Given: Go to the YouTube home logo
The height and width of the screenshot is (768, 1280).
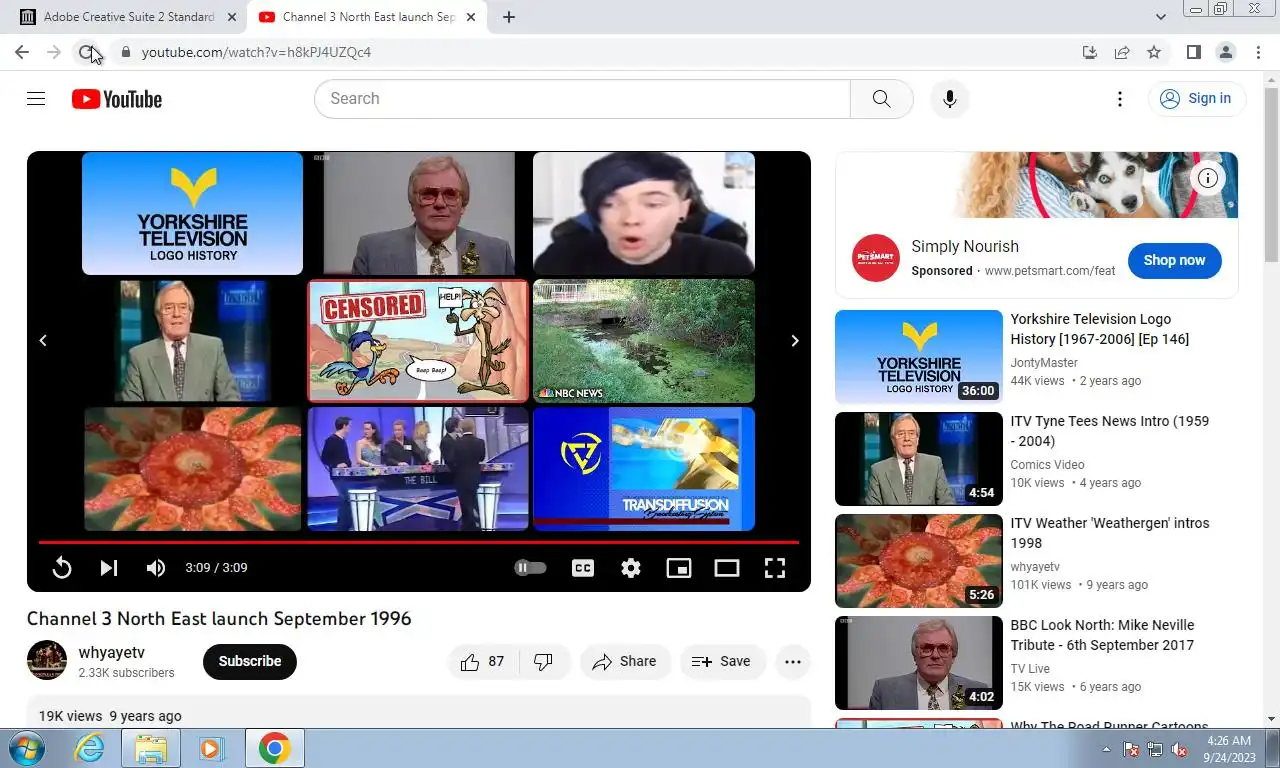Looking at the screenshot, I should 117,99.
